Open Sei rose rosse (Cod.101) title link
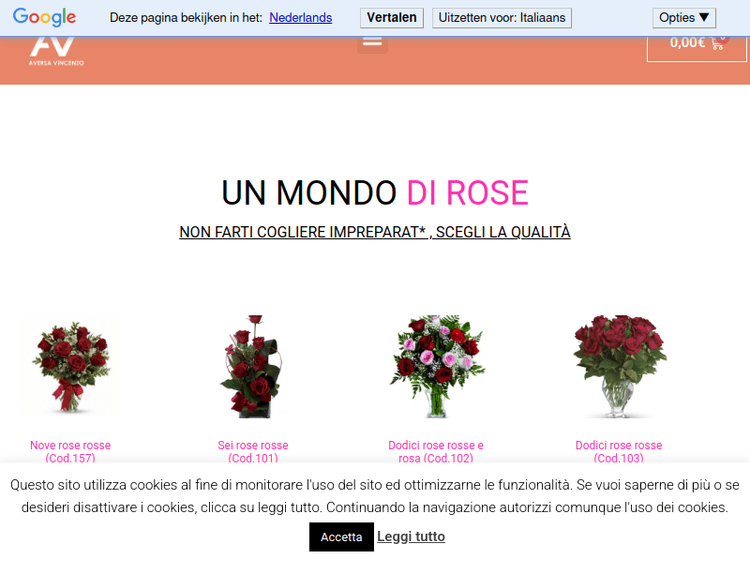The height and width of the screenshot is (563, 750). coord(253,452)
